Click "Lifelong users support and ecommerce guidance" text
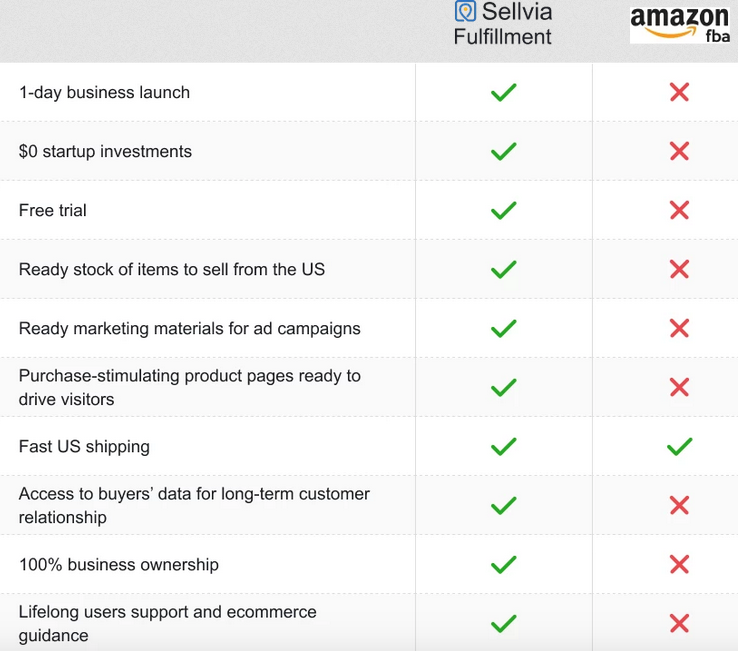The image size is (738, 651). pos(167,623)
